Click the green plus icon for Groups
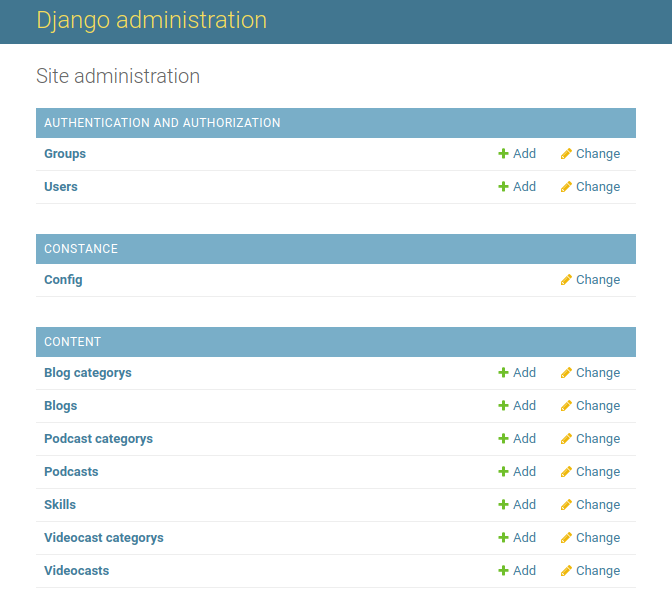672x601 pixels. tap(503, 153)
